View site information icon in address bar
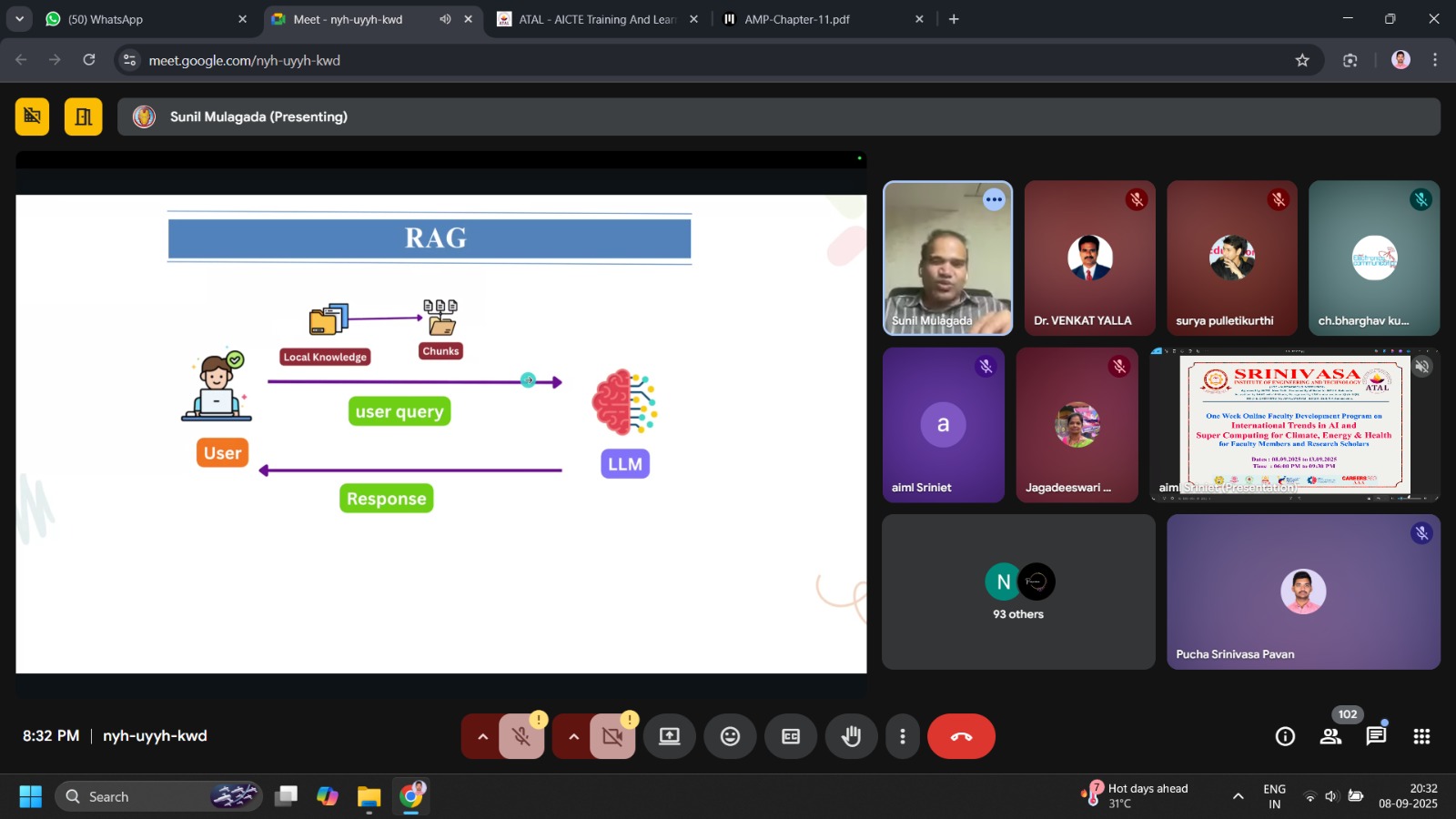The width and height of the screenshot is (1456, 819). (130, 60)
